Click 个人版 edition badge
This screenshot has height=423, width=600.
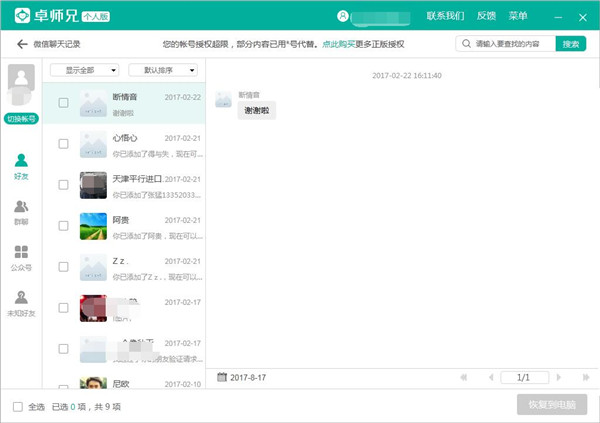pyautogui.click(x=96, y=16)
